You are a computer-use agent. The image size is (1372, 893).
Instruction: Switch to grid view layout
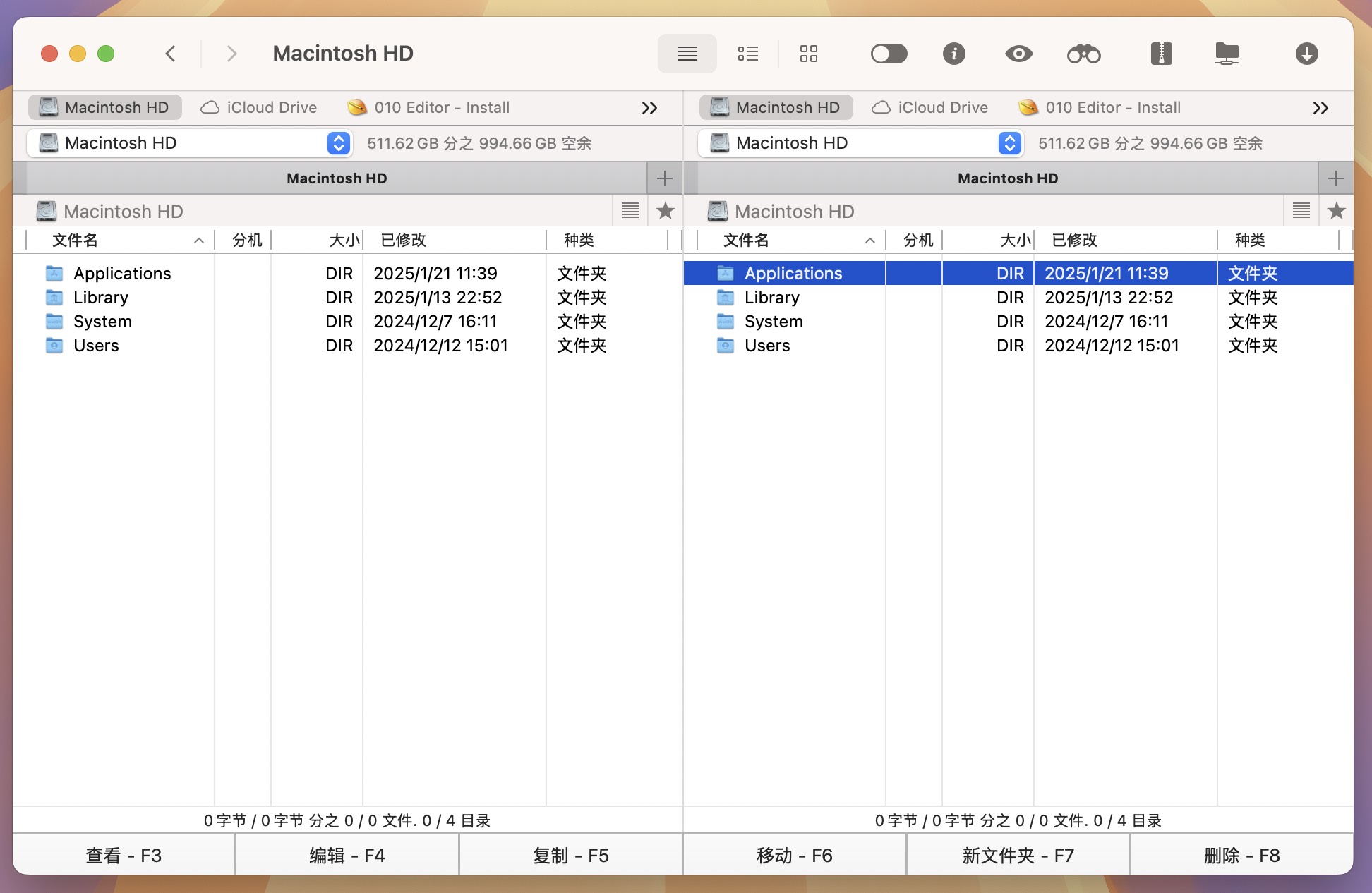click(809, 53)
